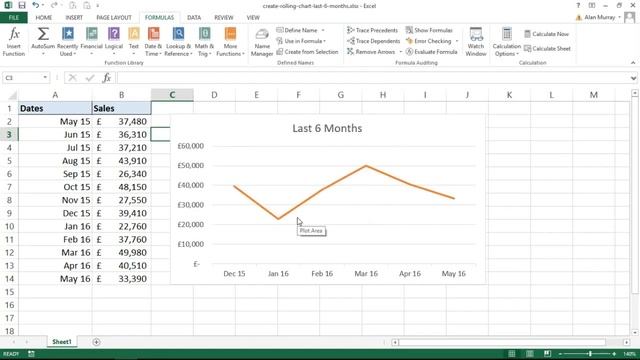Image resolution: width=640 pixels, height=360 pixels.
Task: Select column C header
Action: [x=172, y=95]
